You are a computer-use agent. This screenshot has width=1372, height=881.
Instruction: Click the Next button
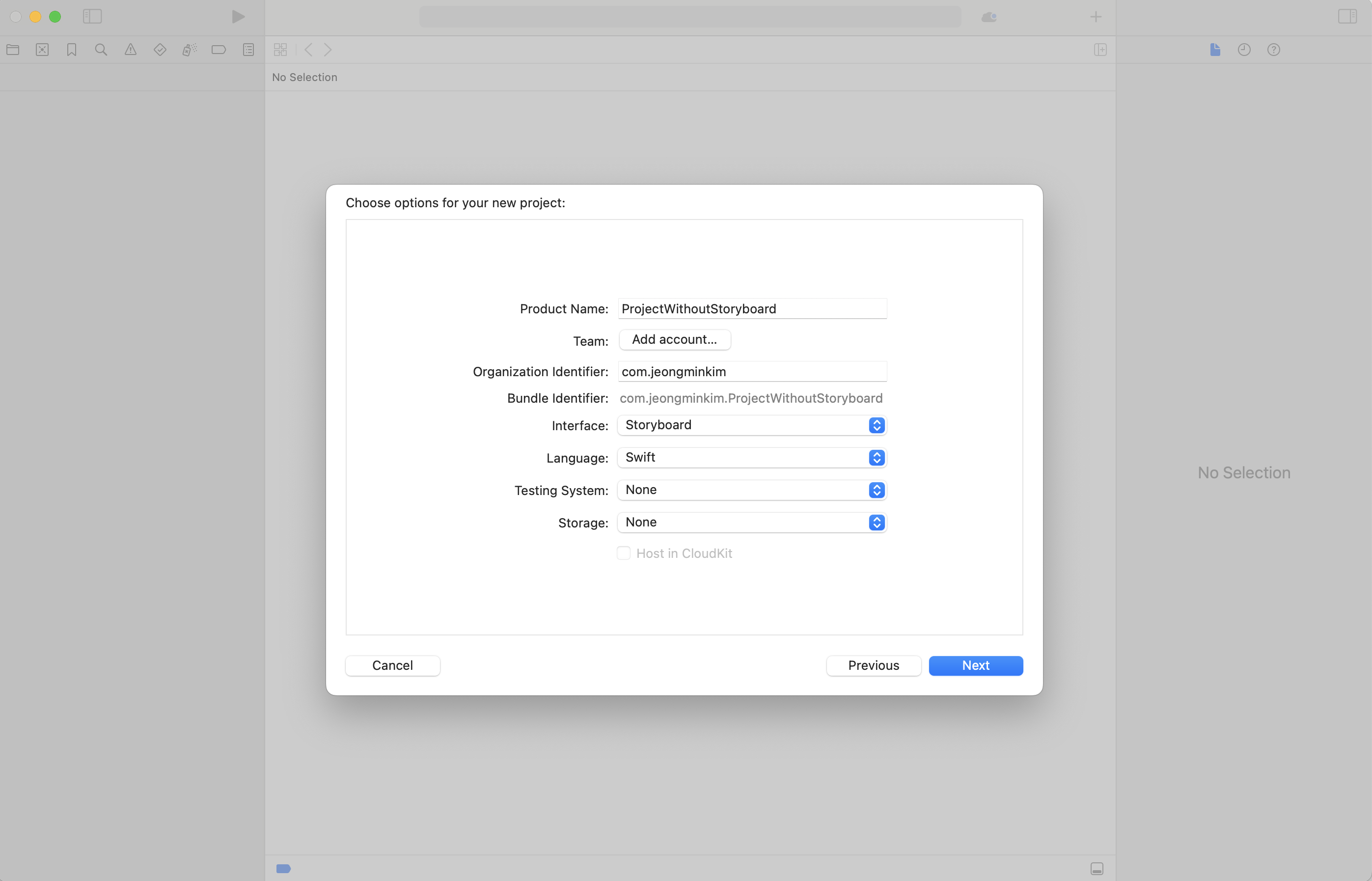coord(976,666)
